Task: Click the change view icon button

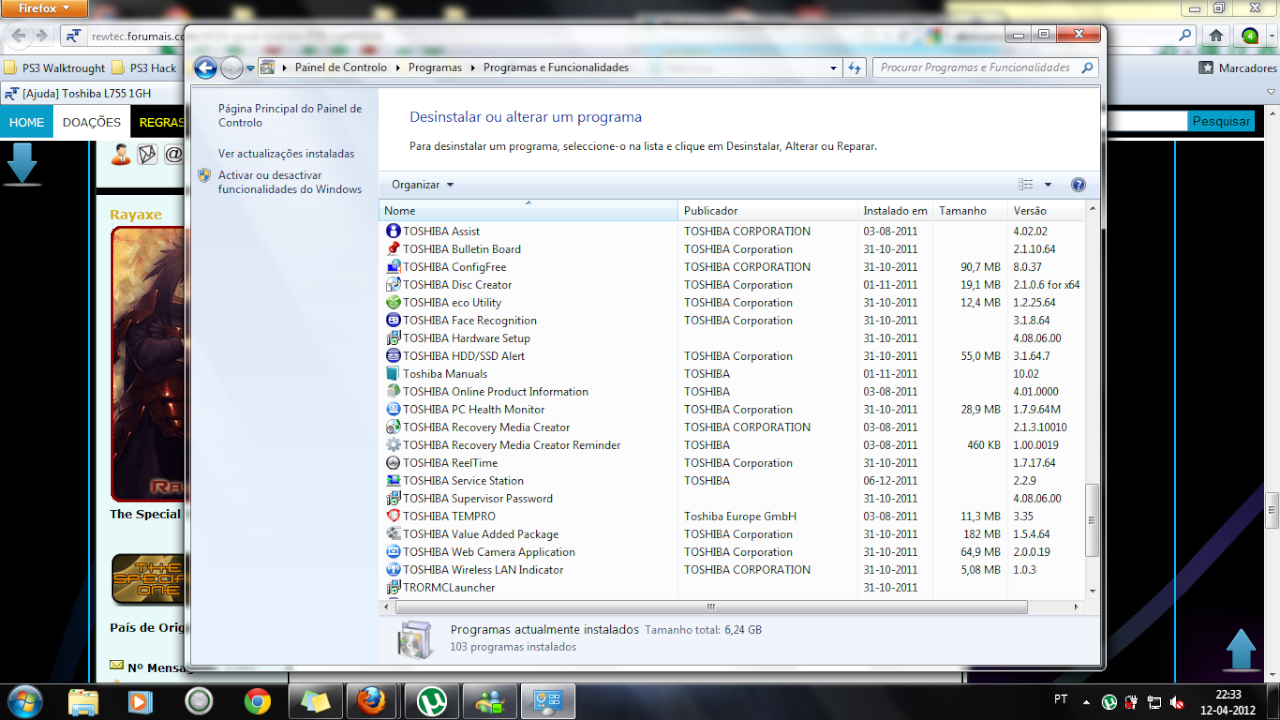Action: click(x=1026, y=185)
